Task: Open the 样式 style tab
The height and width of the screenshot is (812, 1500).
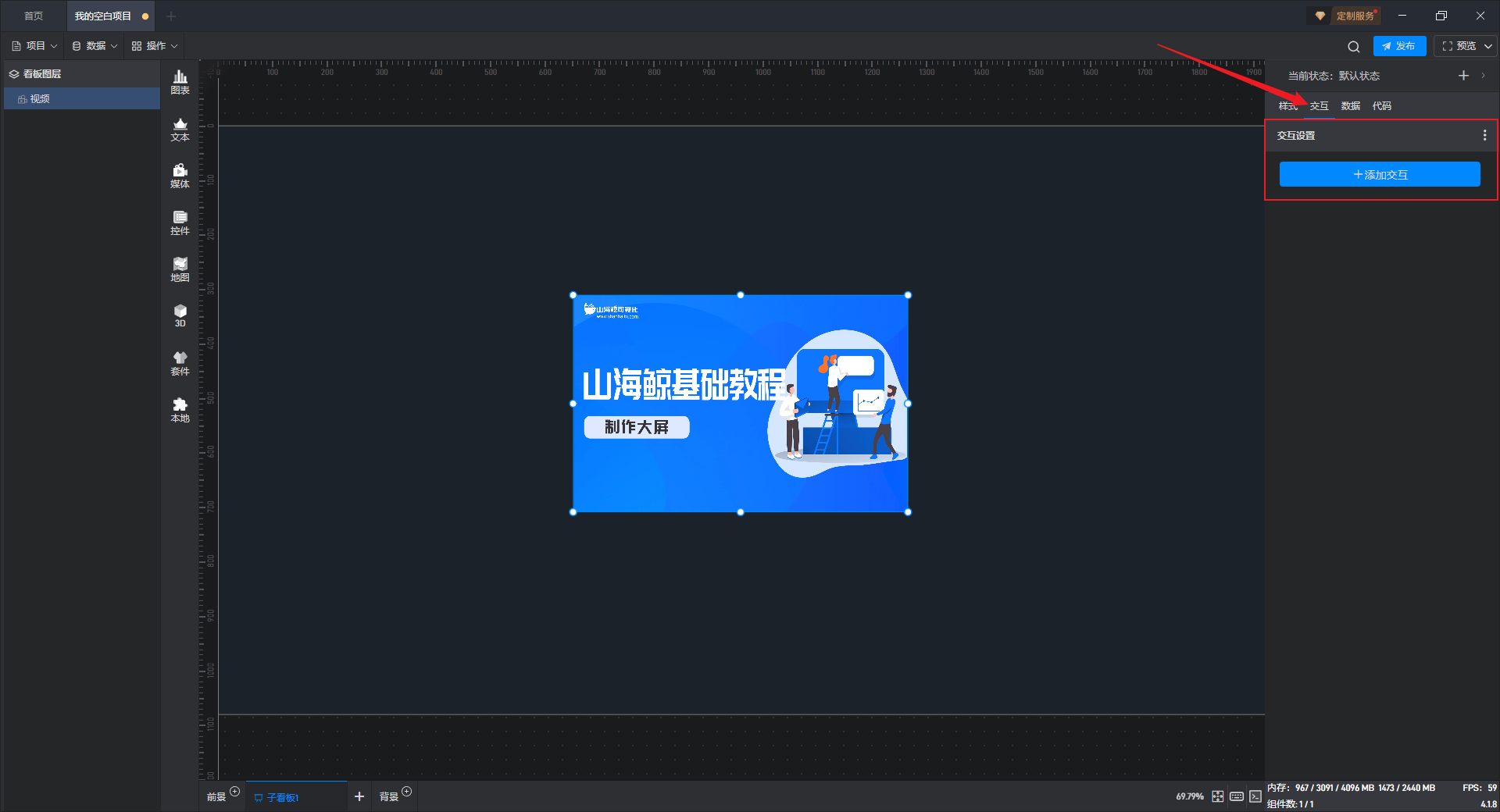Action: tap(1287, 106)
